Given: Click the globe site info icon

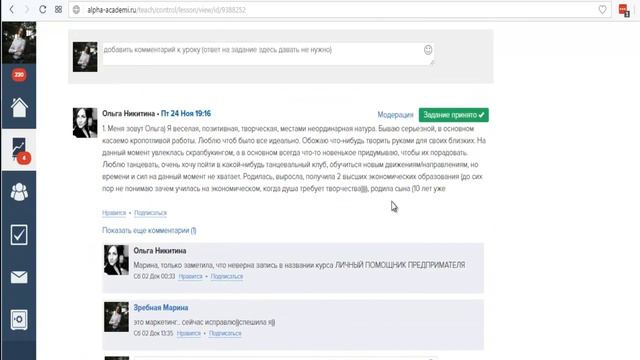Looking at the screenshot, I should 76,10.
